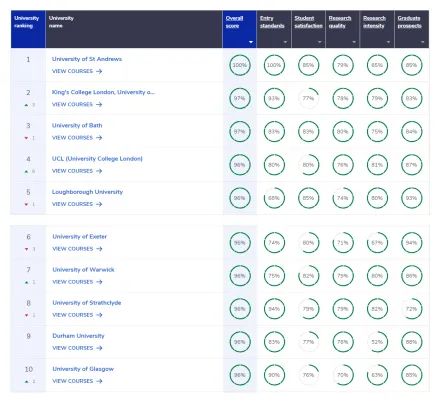Image resolution: width=440 pixels, height=403 pixels.
Task: Click Glasgow entry standards 90% circle
Action: 274,375
